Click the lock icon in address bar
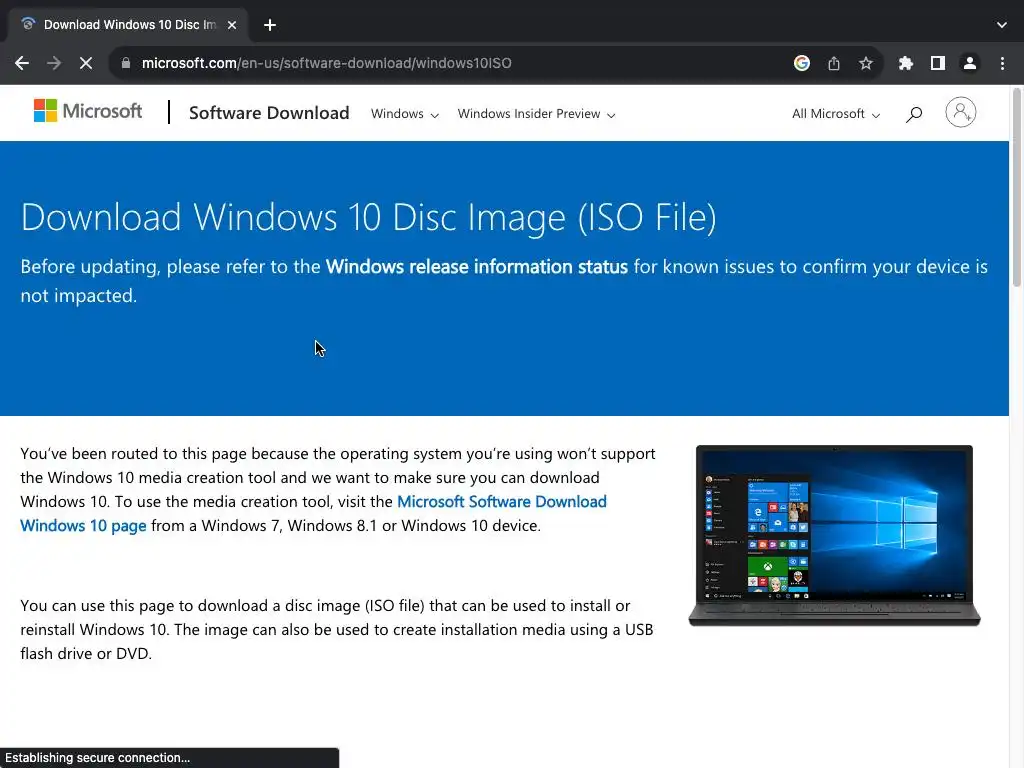Image resolution: width=1024 pixels, height=768 pixels. (126, 63)
